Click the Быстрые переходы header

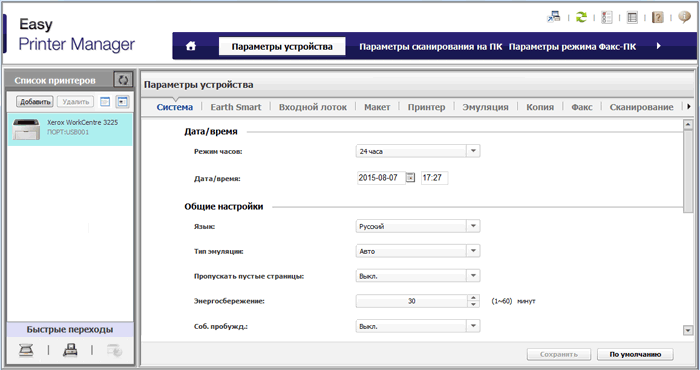click(x=70, y=329)
